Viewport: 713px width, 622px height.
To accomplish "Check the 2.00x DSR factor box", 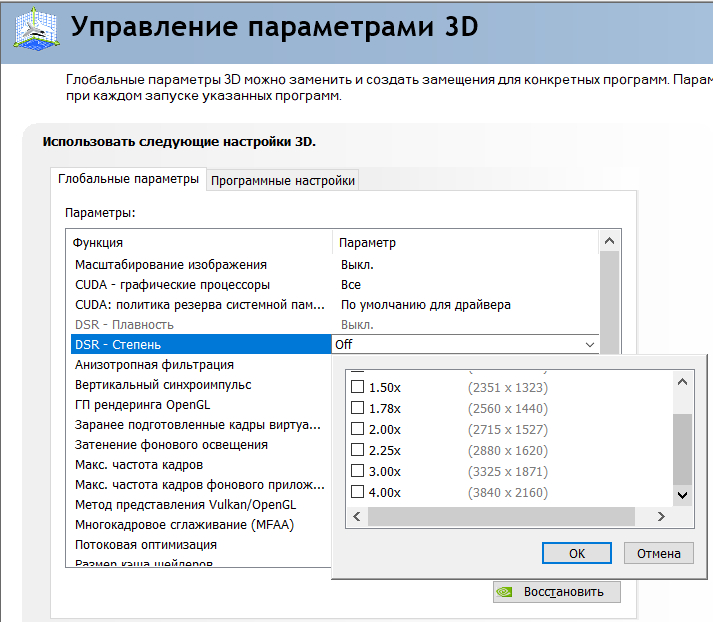I will point(357,429).
